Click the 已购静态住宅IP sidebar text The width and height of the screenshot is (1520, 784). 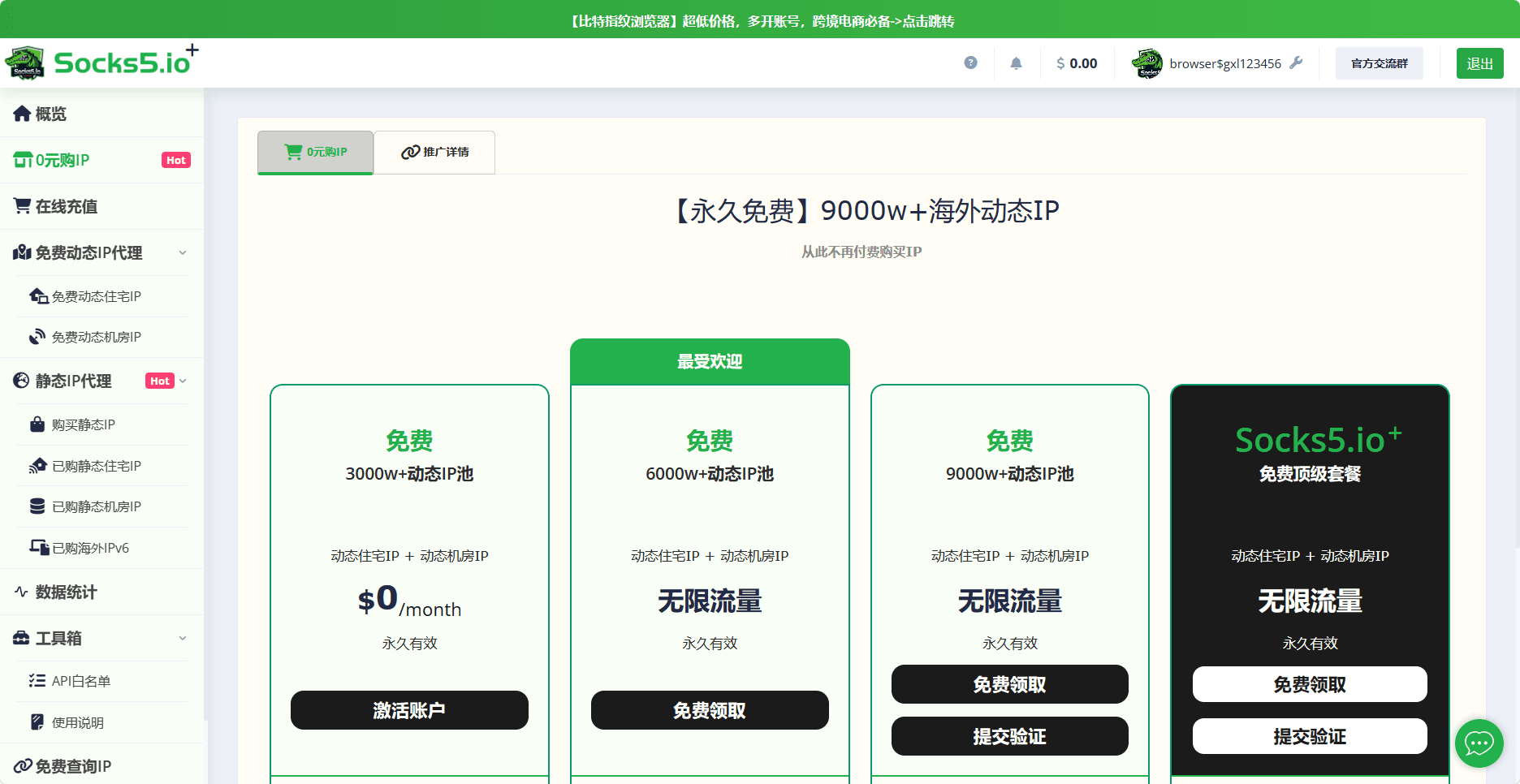tap(97, 466)
